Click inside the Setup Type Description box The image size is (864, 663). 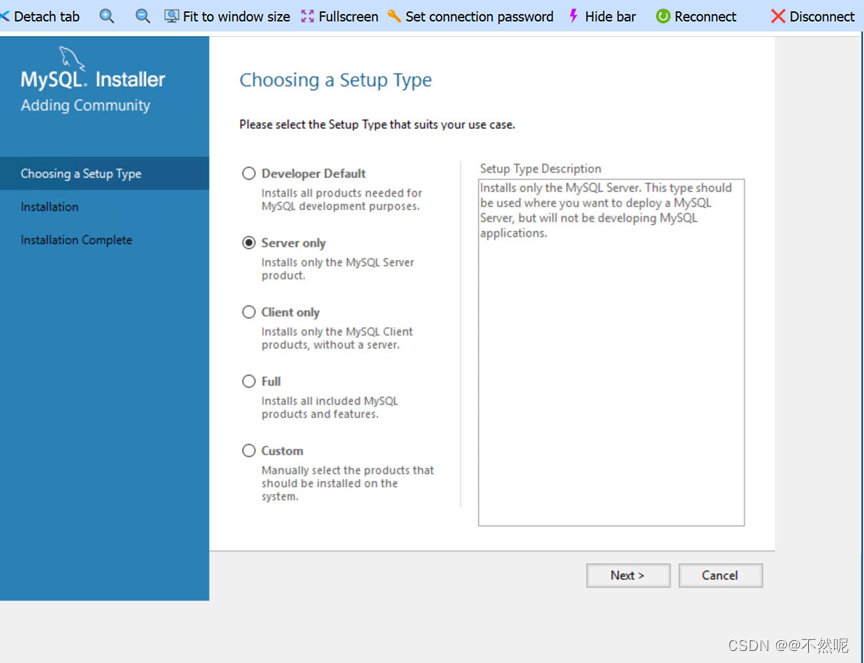(x=611, y=353)
